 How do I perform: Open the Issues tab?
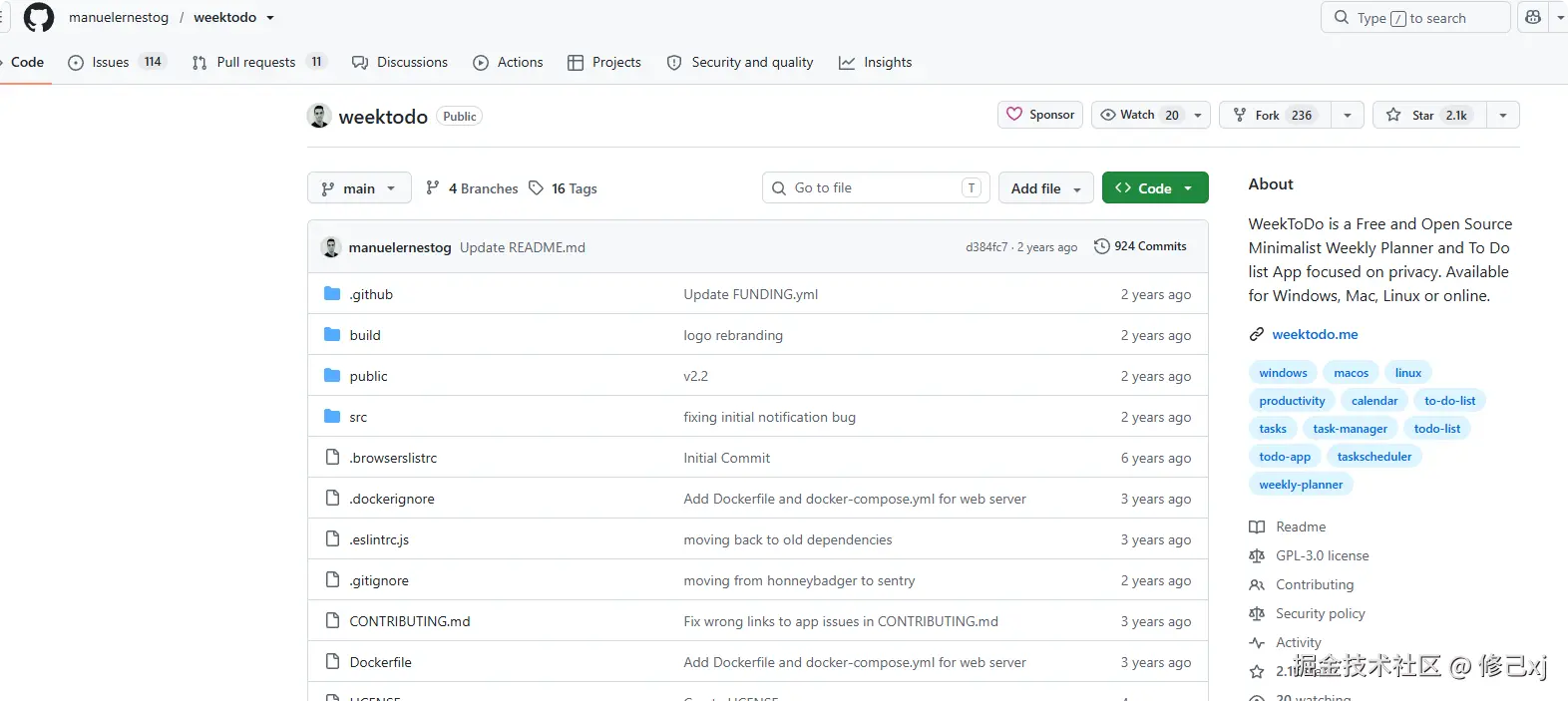click(x=116, y=62)
